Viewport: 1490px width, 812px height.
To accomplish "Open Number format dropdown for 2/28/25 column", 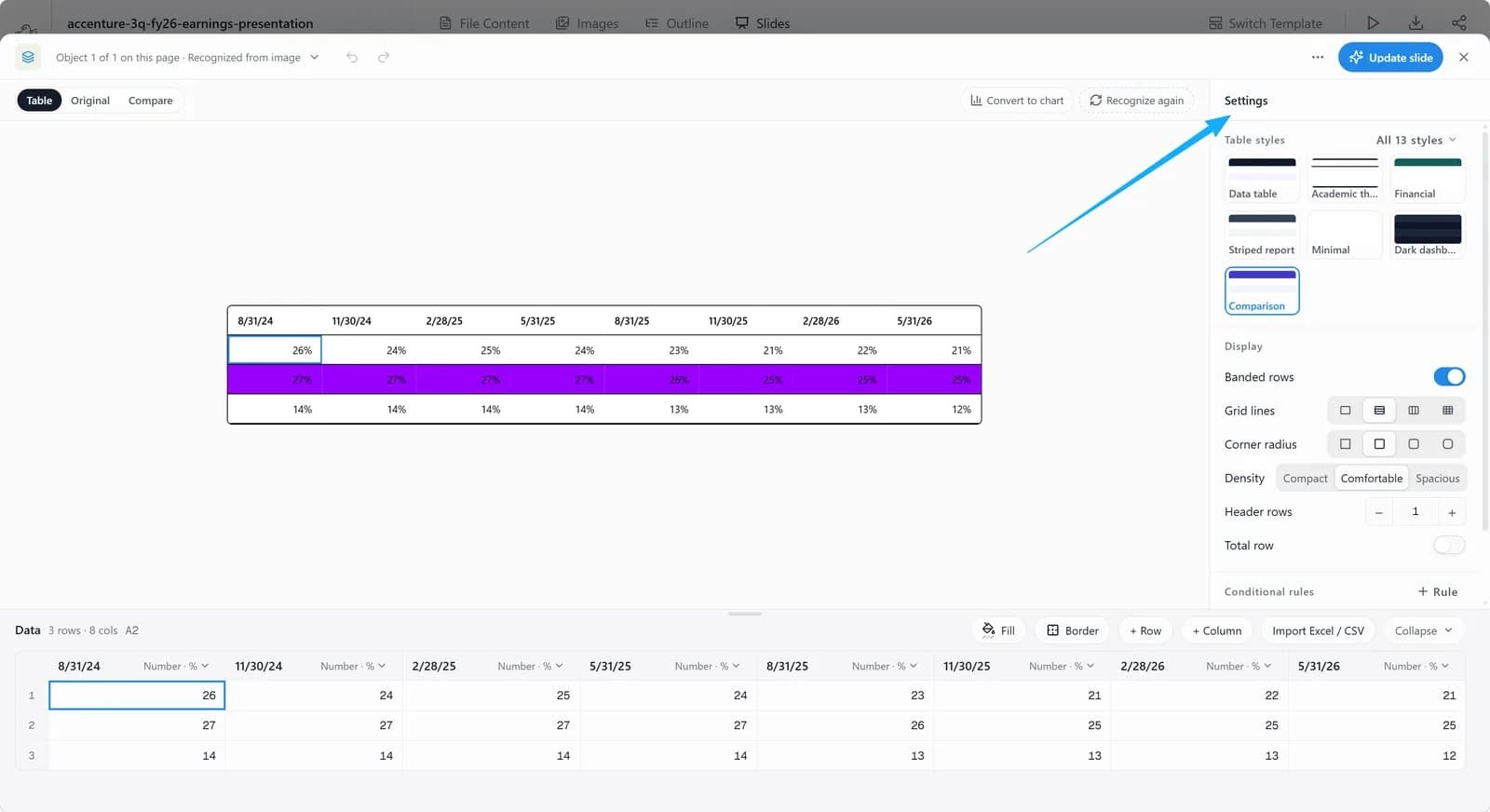I will pos(530,666).
